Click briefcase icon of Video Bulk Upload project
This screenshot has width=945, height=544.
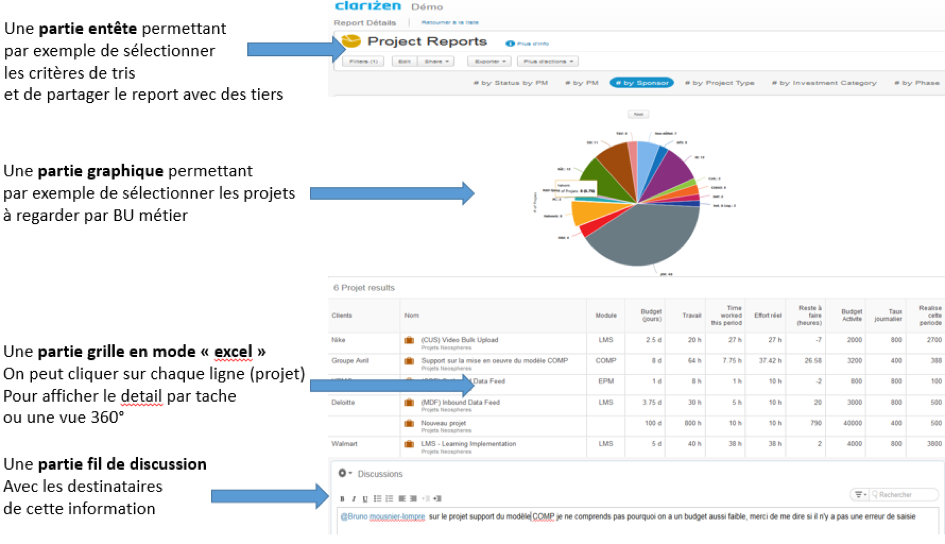click(409, 340)
